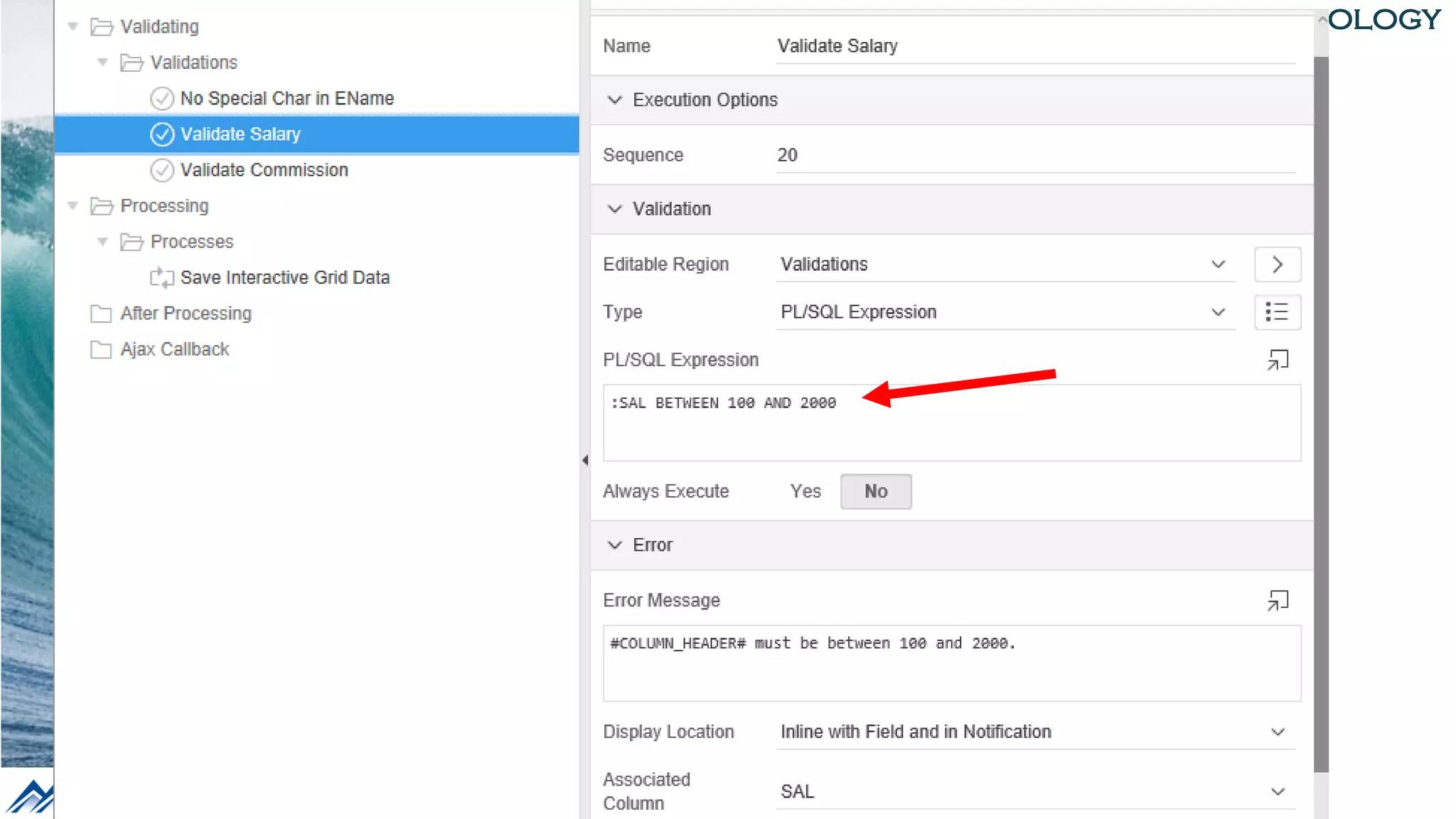Click the No Special Char validation icon
This screenshot has width=1456, height=819.
[162, 98]
